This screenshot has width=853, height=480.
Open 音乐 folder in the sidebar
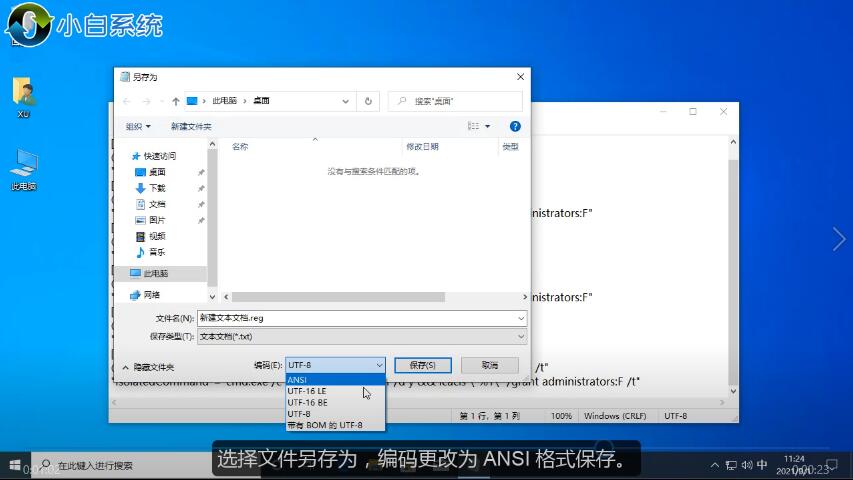click(x=157, y=252)
